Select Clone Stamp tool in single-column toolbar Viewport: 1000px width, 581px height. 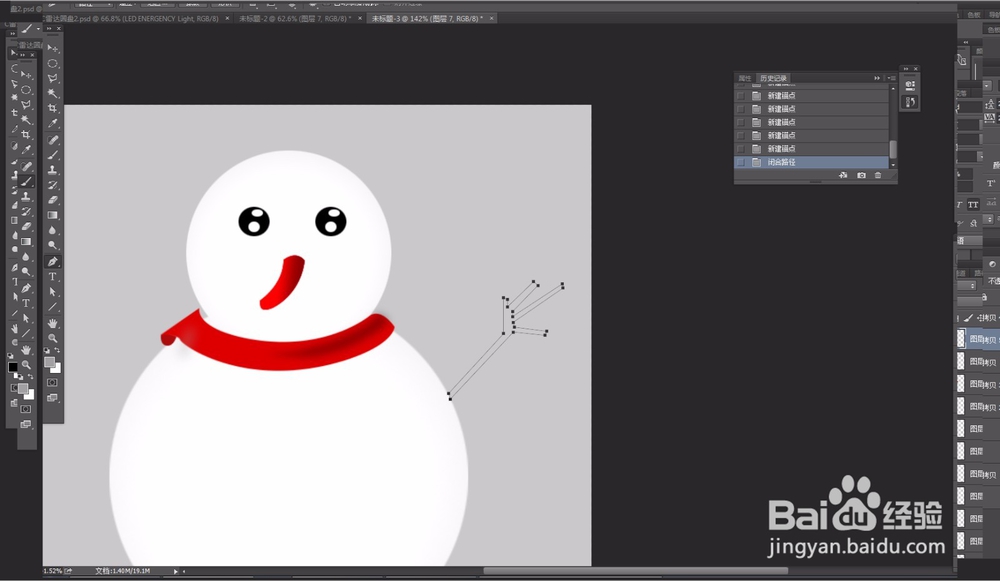pos(52,170)
